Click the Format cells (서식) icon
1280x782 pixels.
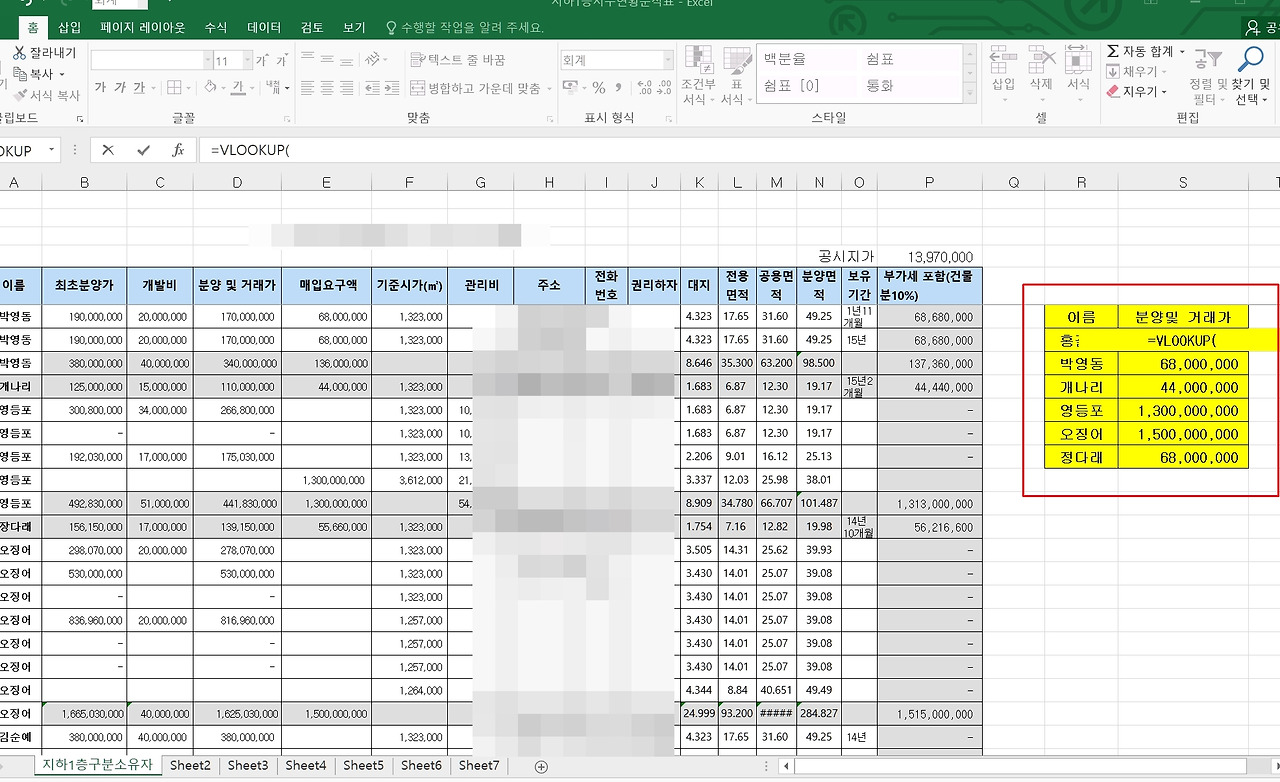click(x=1078, y=62)
